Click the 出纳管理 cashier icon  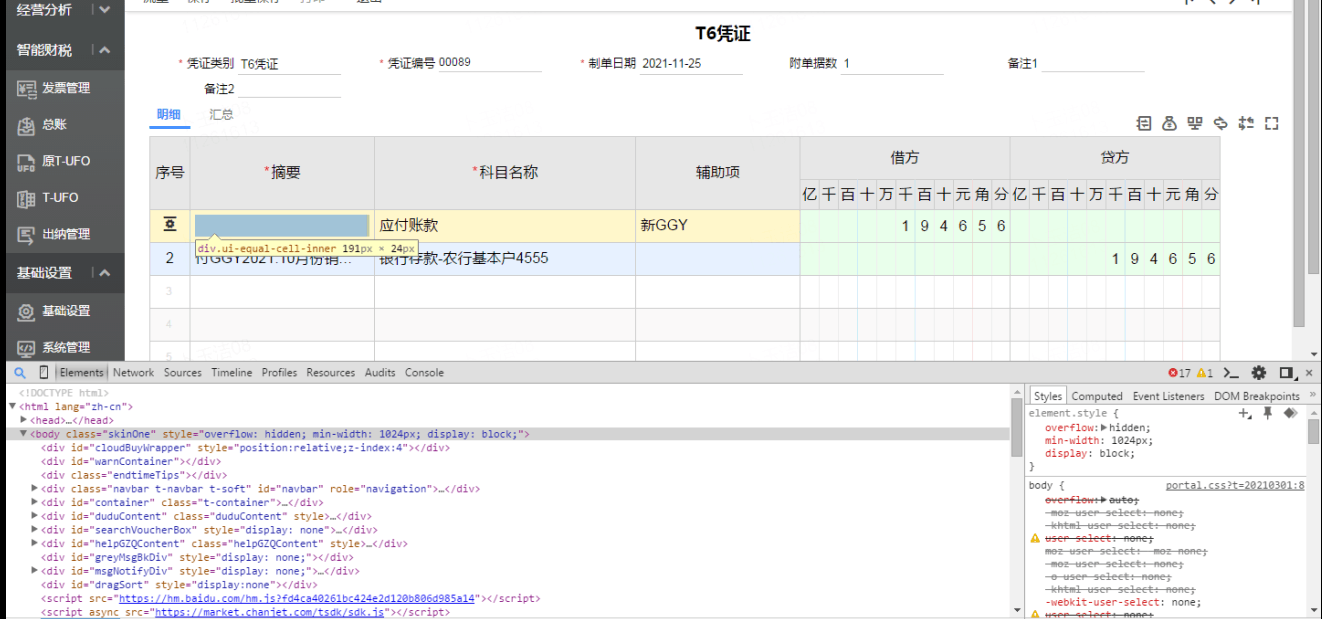pos(27,235)
